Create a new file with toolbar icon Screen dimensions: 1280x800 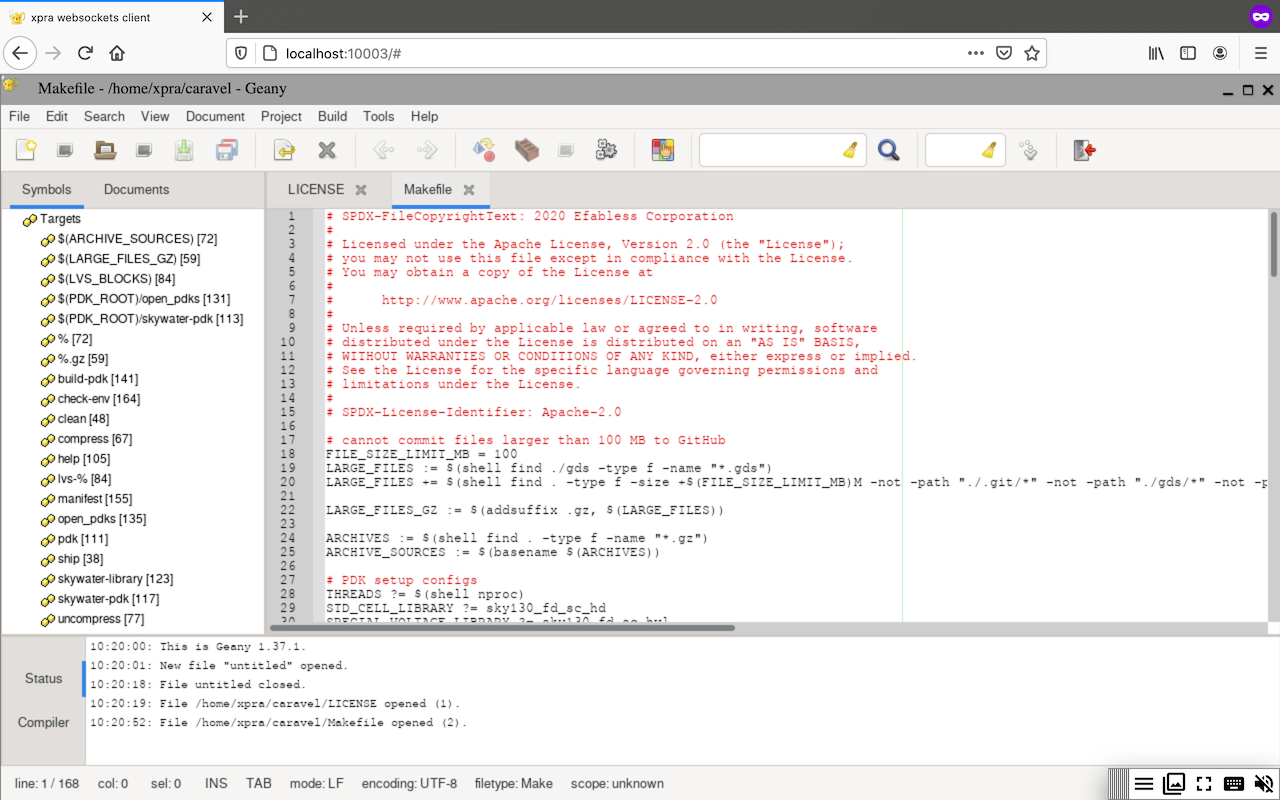(26, 150)
